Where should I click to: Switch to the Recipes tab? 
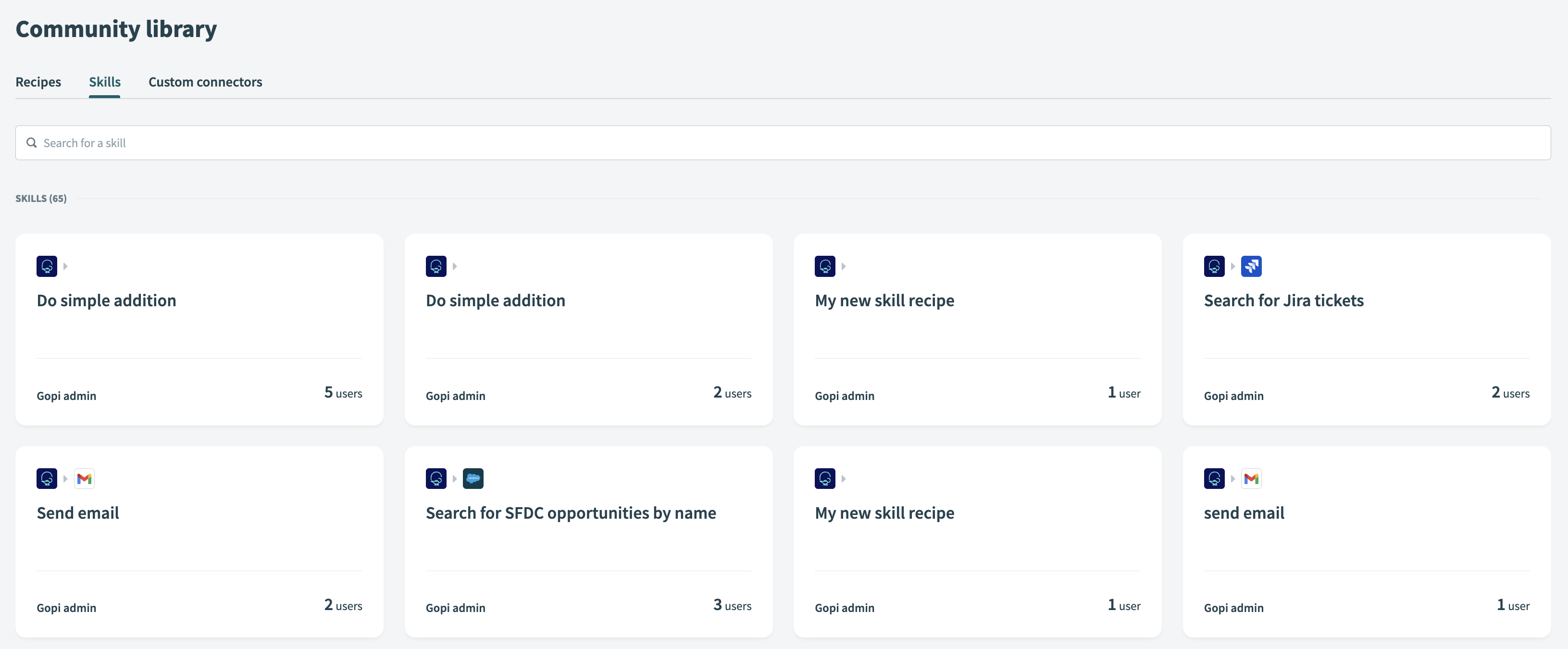click(x=38, y=82)
